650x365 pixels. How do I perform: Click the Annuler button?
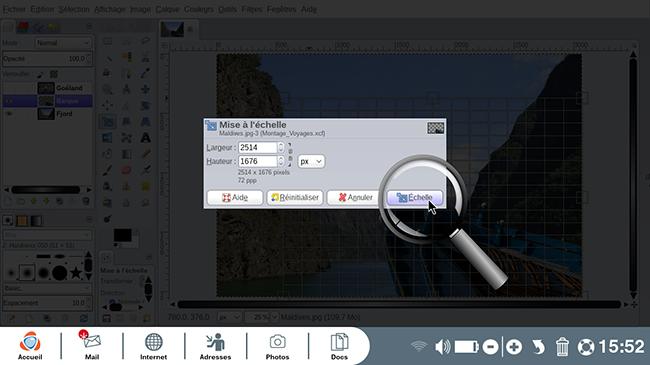coord(355,197)
